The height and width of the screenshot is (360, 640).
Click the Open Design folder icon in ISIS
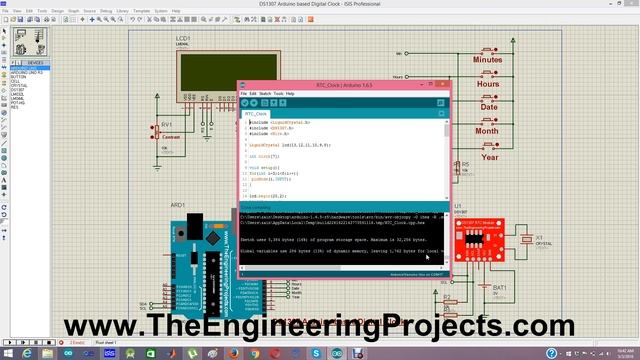13,20
